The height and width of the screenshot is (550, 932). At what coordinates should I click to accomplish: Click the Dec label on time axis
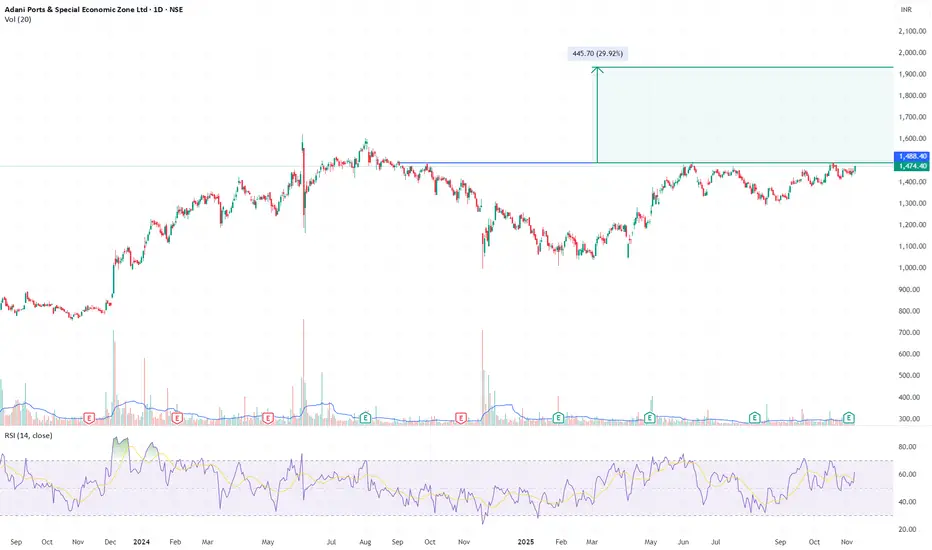110,542
